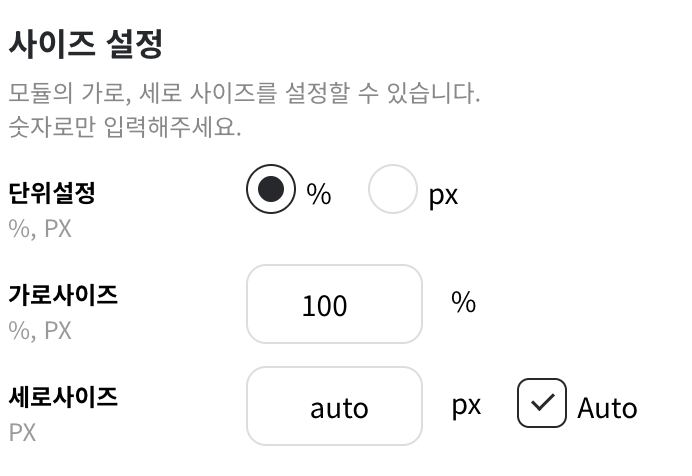Click the 모듈의 가로, 세로 description text
This screenshot has height=476, width=692.
click(x=244, y=95)
